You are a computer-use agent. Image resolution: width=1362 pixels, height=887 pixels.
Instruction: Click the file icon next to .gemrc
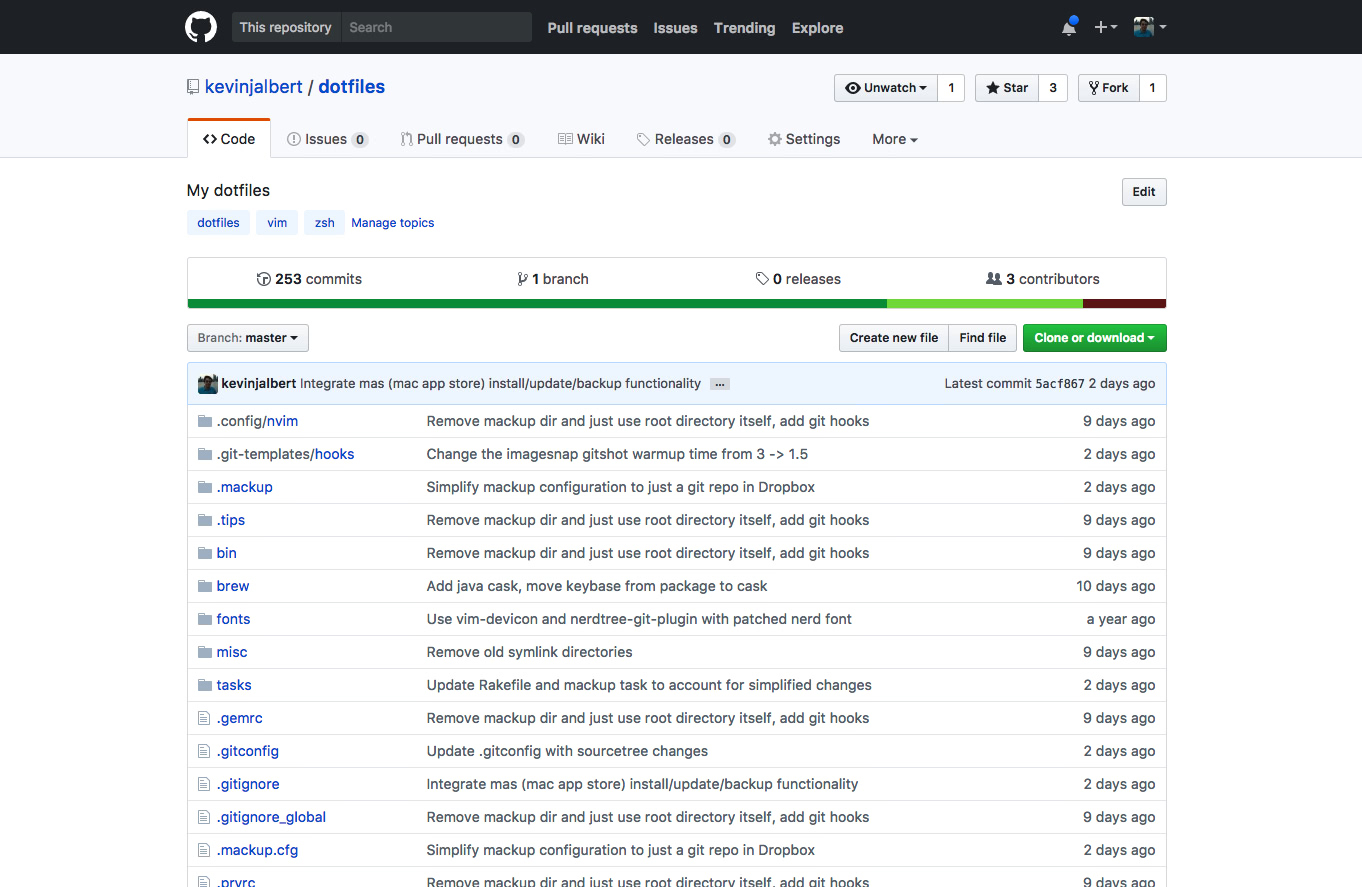[x=204, y=718]
